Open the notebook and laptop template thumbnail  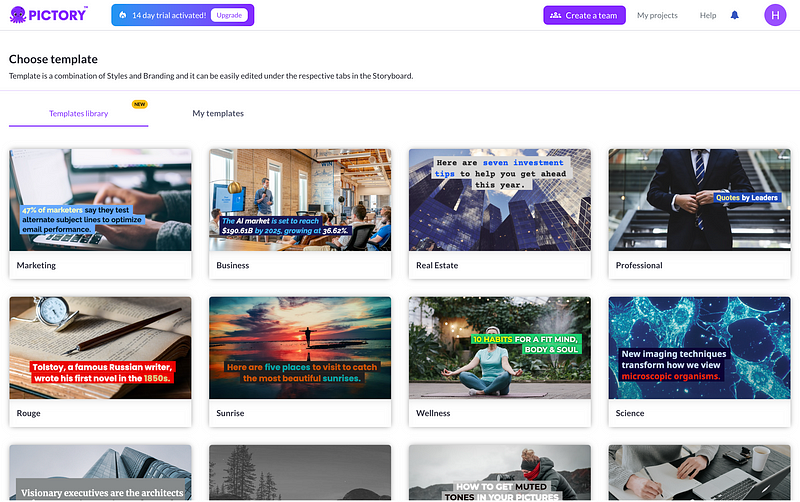(x=699, y=472)
